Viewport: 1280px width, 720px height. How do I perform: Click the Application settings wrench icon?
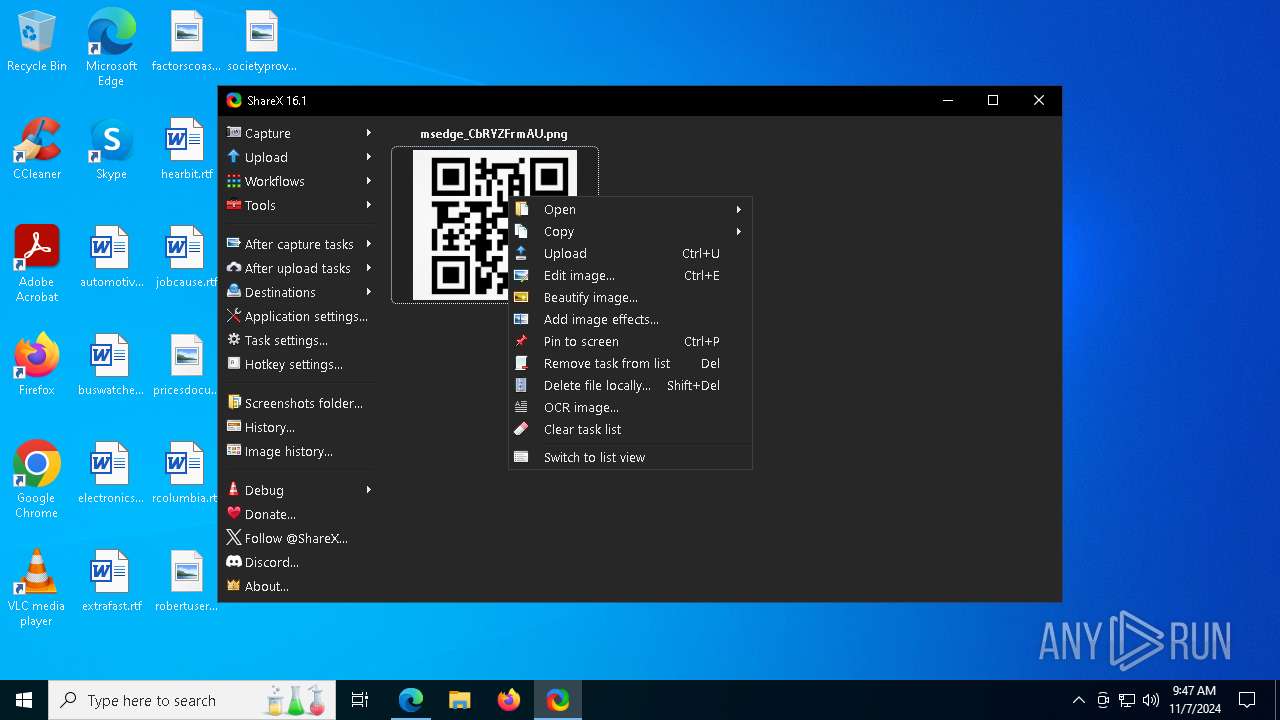coord(234,316)
